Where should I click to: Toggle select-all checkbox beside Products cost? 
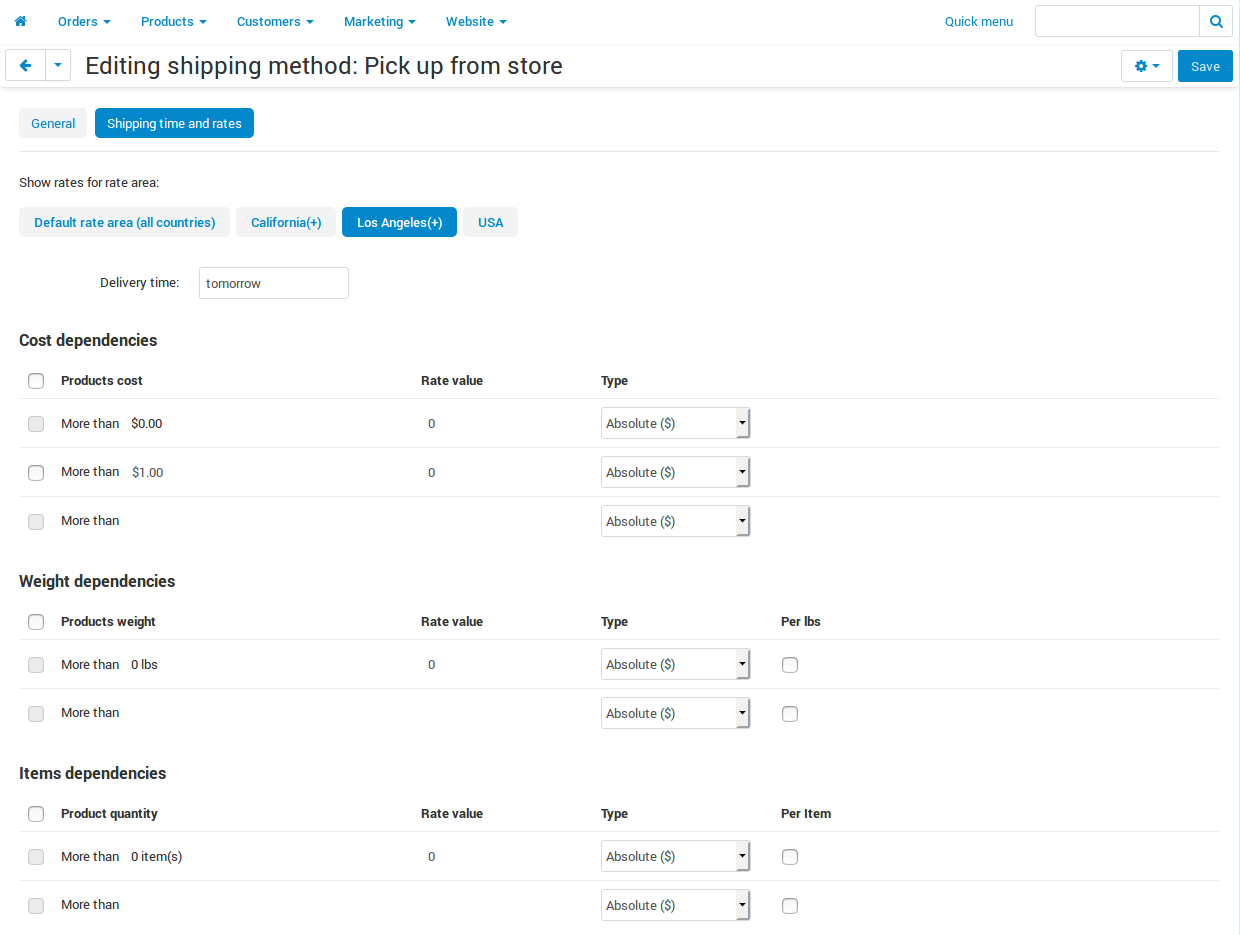tap(36, 381)
